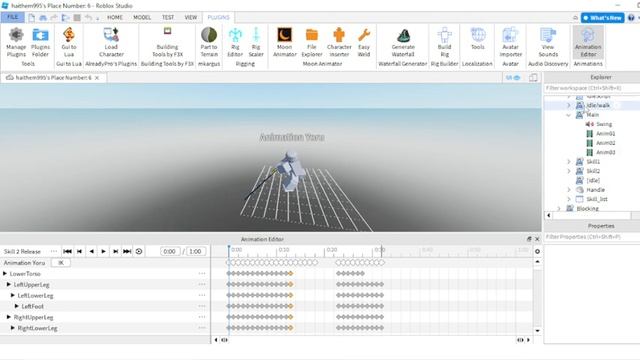Select the Part to Terrain plugin
This screenshot has height=360, width=640.
tap(209, 42)
